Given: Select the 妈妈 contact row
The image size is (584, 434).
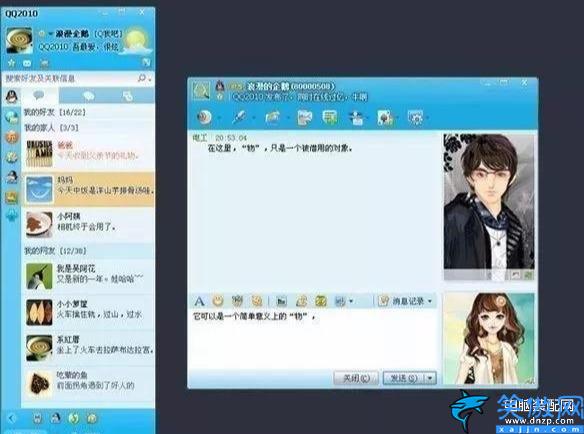Looking at the screenshot, I should (x=88, y=189).
